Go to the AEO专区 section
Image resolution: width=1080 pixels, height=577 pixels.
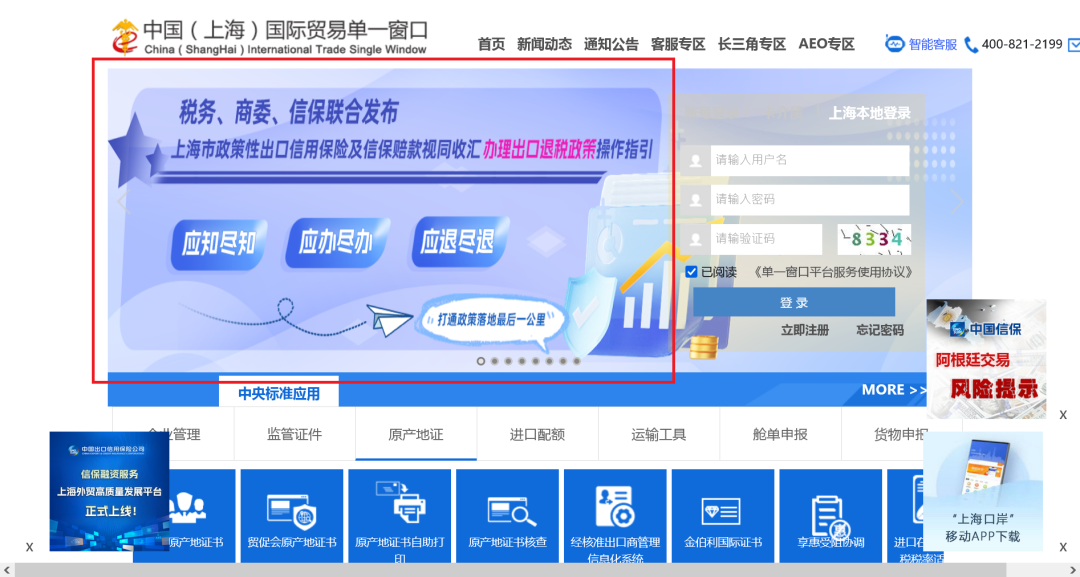[x=826, y=44]
